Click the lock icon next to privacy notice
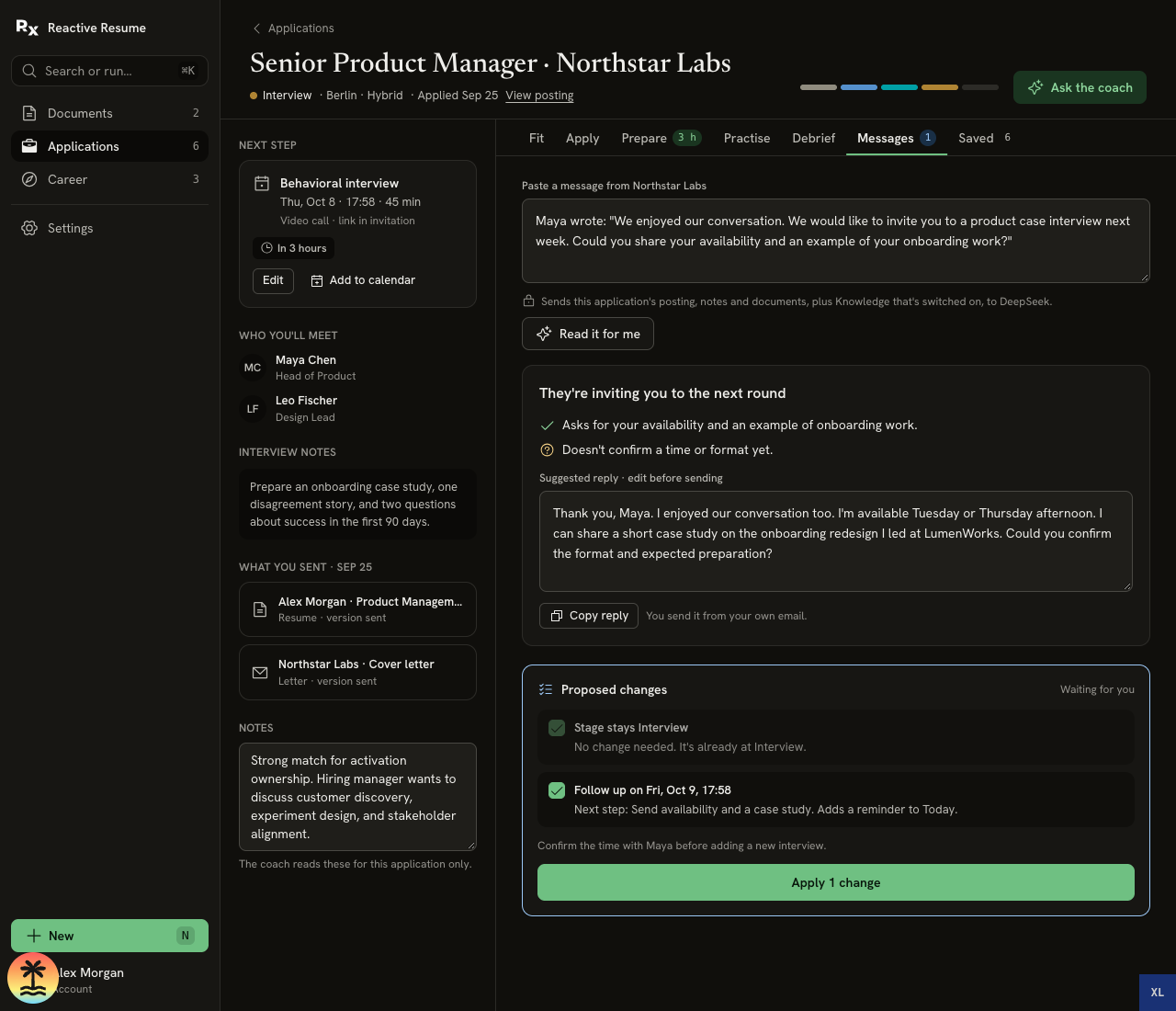 tap(528, 301)
